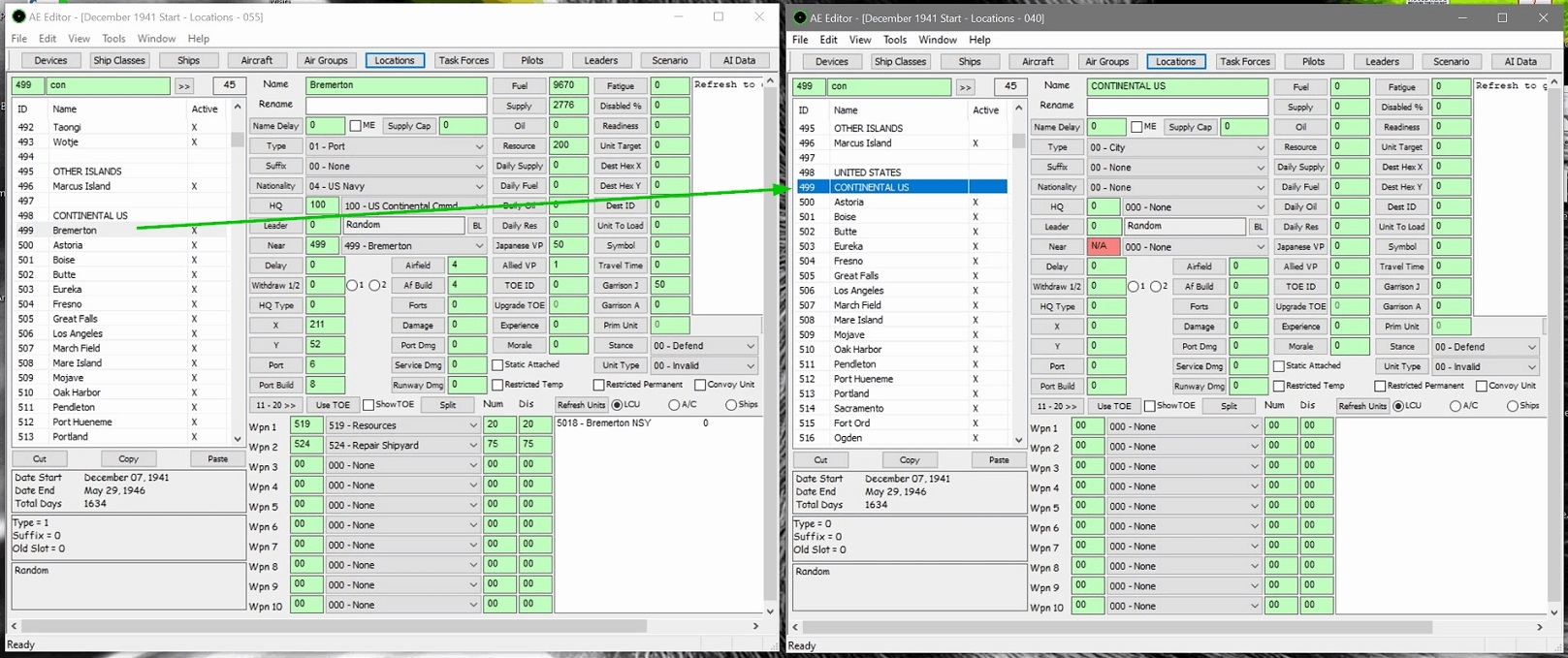Click AE Editor app icon in left window title
The image size is (1568, 658).
coord(18,16)
